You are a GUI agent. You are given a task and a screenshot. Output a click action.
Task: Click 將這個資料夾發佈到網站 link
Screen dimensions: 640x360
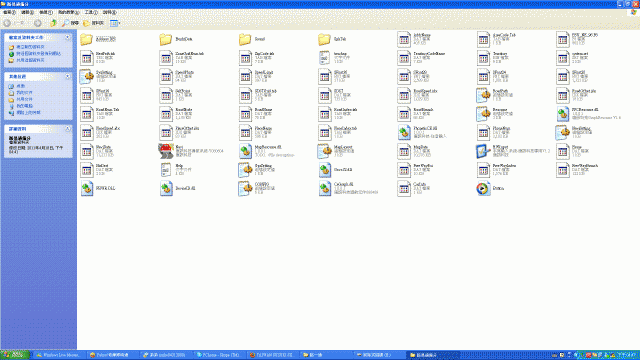(38, 53)
